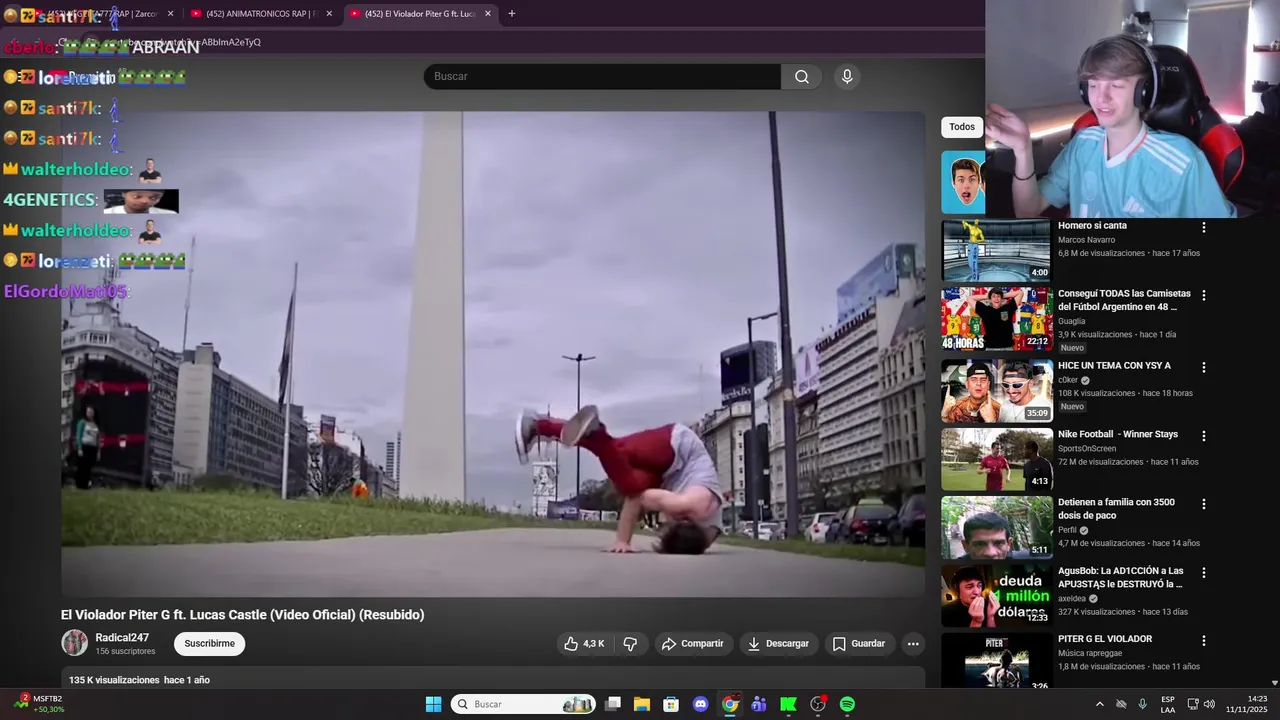The image size is (1280, 720).
Task: Open 'Homero si canta' video title
Action: click(1092, 226)
